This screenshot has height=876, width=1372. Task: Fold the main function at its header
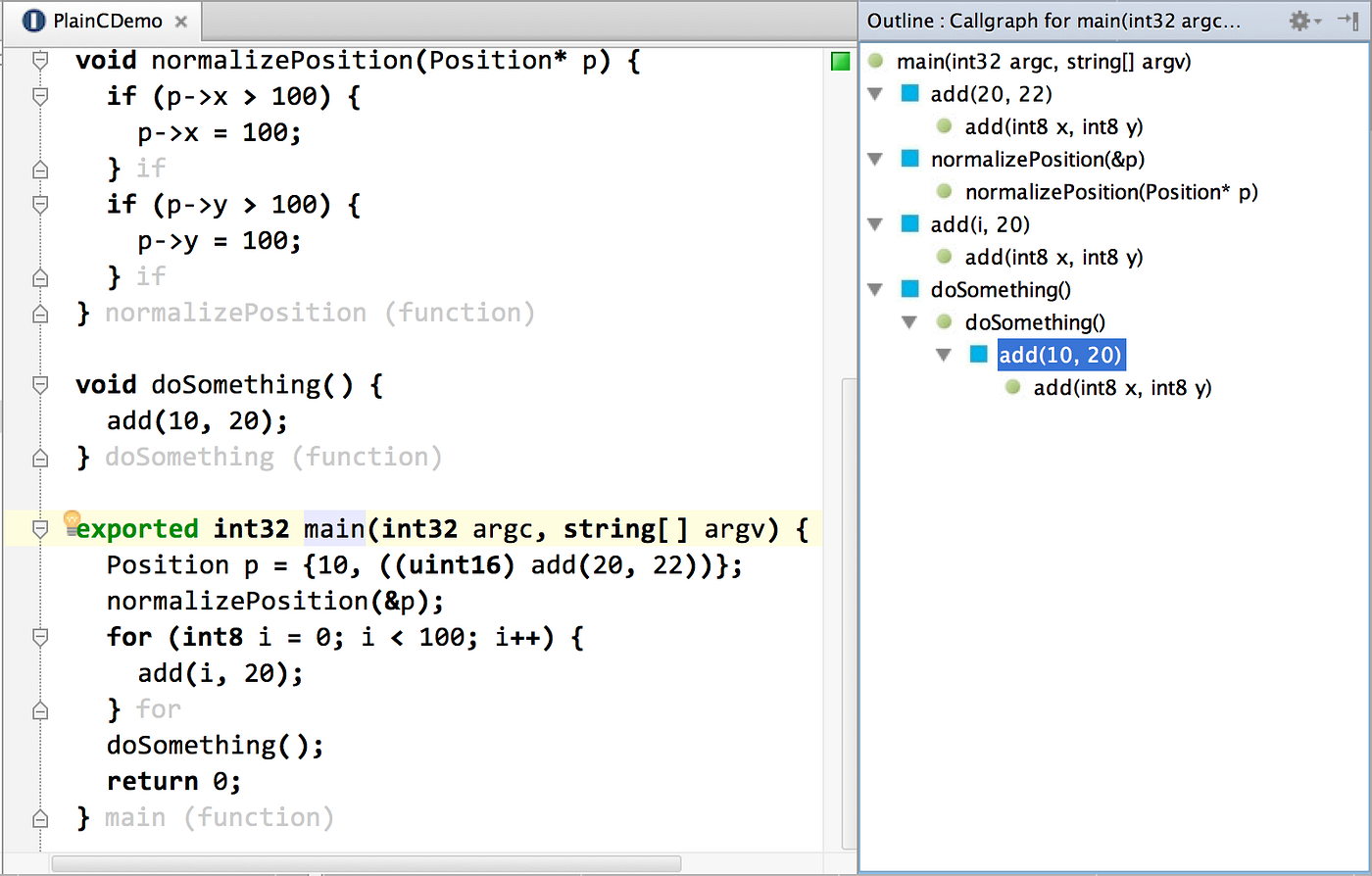point(40,529)
